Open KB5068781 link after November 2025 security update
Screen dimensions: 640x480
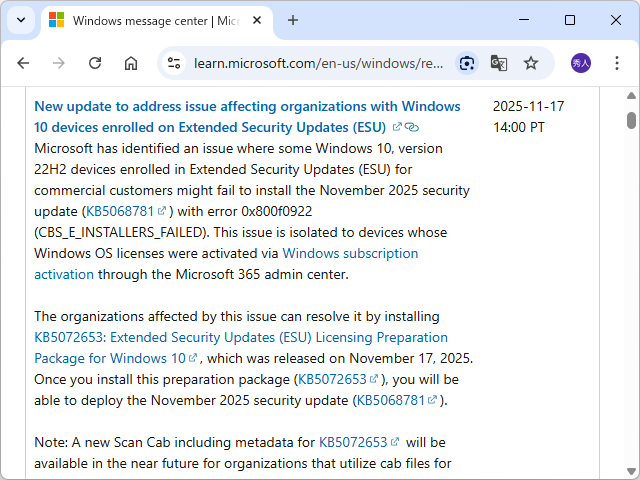point(391,400)
